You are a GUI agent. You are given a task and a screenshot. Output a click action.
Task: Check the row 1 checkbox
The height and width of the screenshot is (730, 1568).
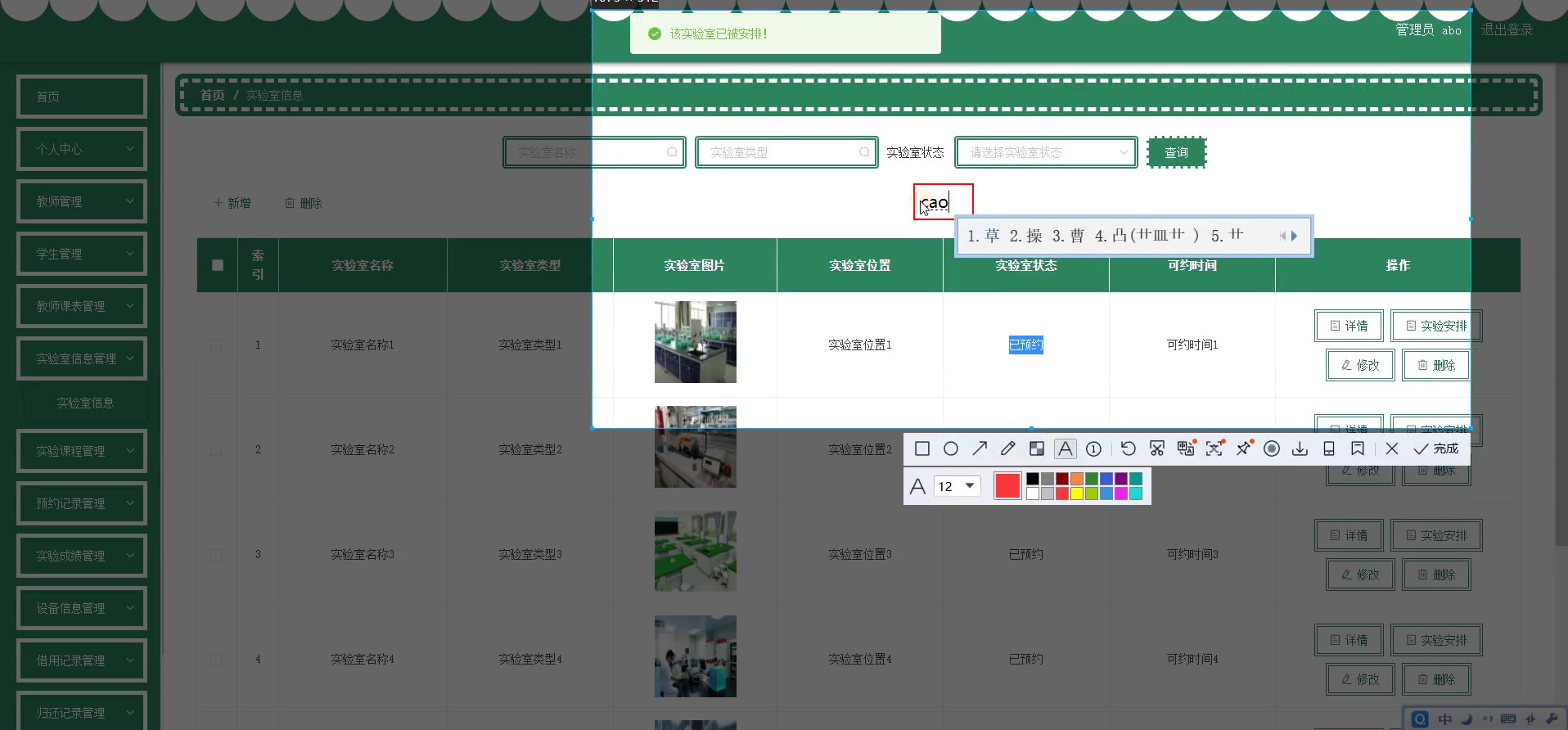[x=216, y=345]
